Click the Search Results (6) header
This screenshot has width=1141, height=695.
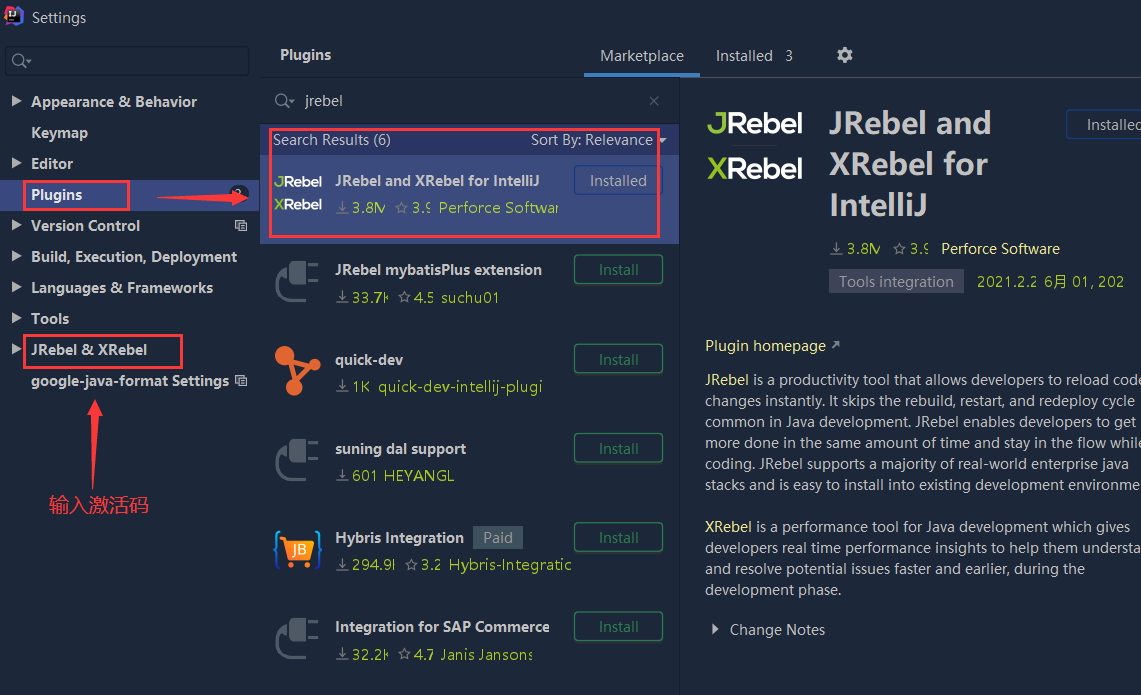pyautogui.click(x=332, y=140)
